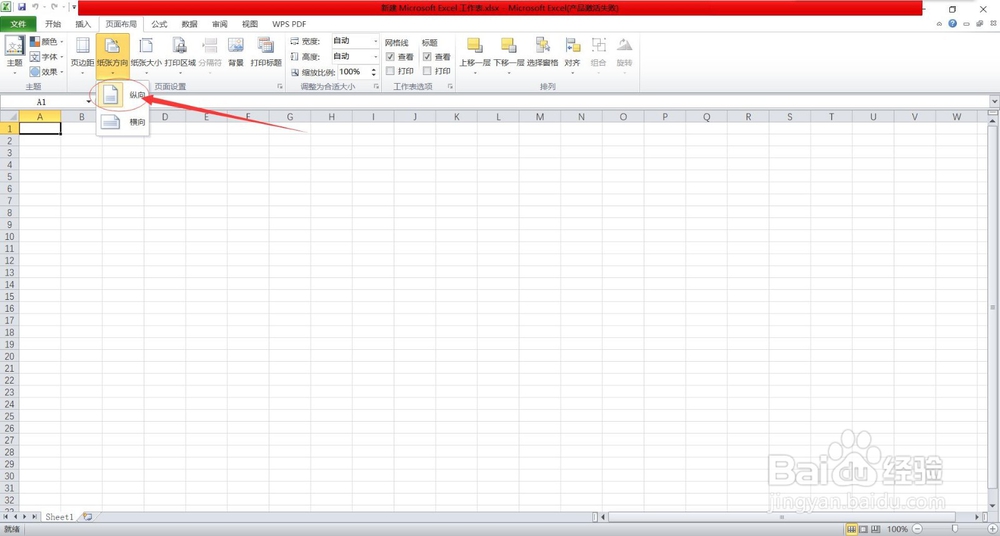
Task: Click the Redo icon in quick access toolbar
Action: click(x=54, y=8)
